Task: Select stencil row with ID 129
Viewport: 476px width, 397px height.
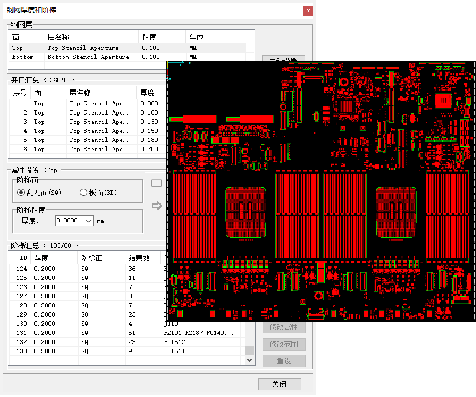Action: [87, 314]
